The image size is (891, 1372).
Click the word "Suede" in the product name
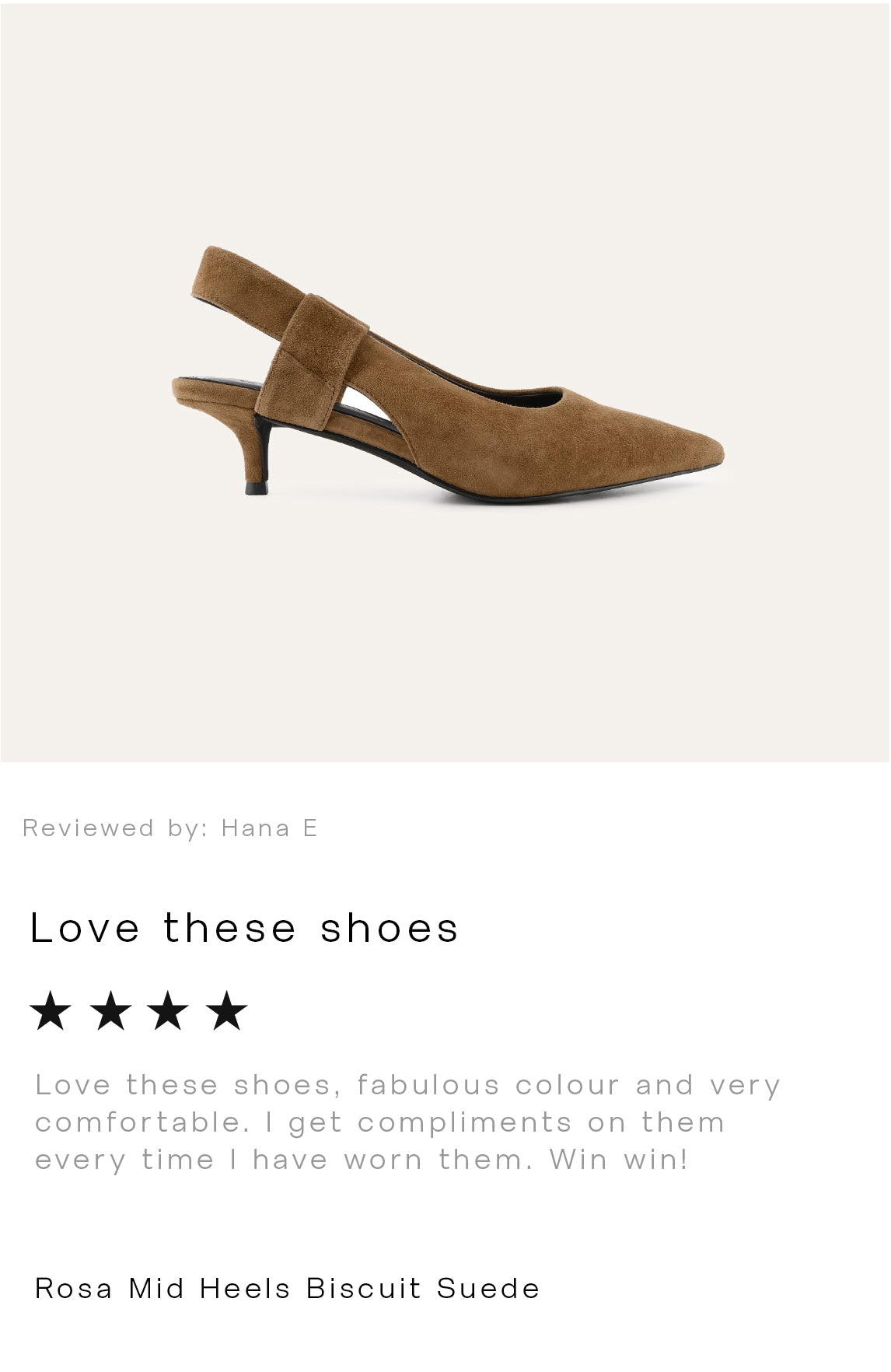[488, 1289]
